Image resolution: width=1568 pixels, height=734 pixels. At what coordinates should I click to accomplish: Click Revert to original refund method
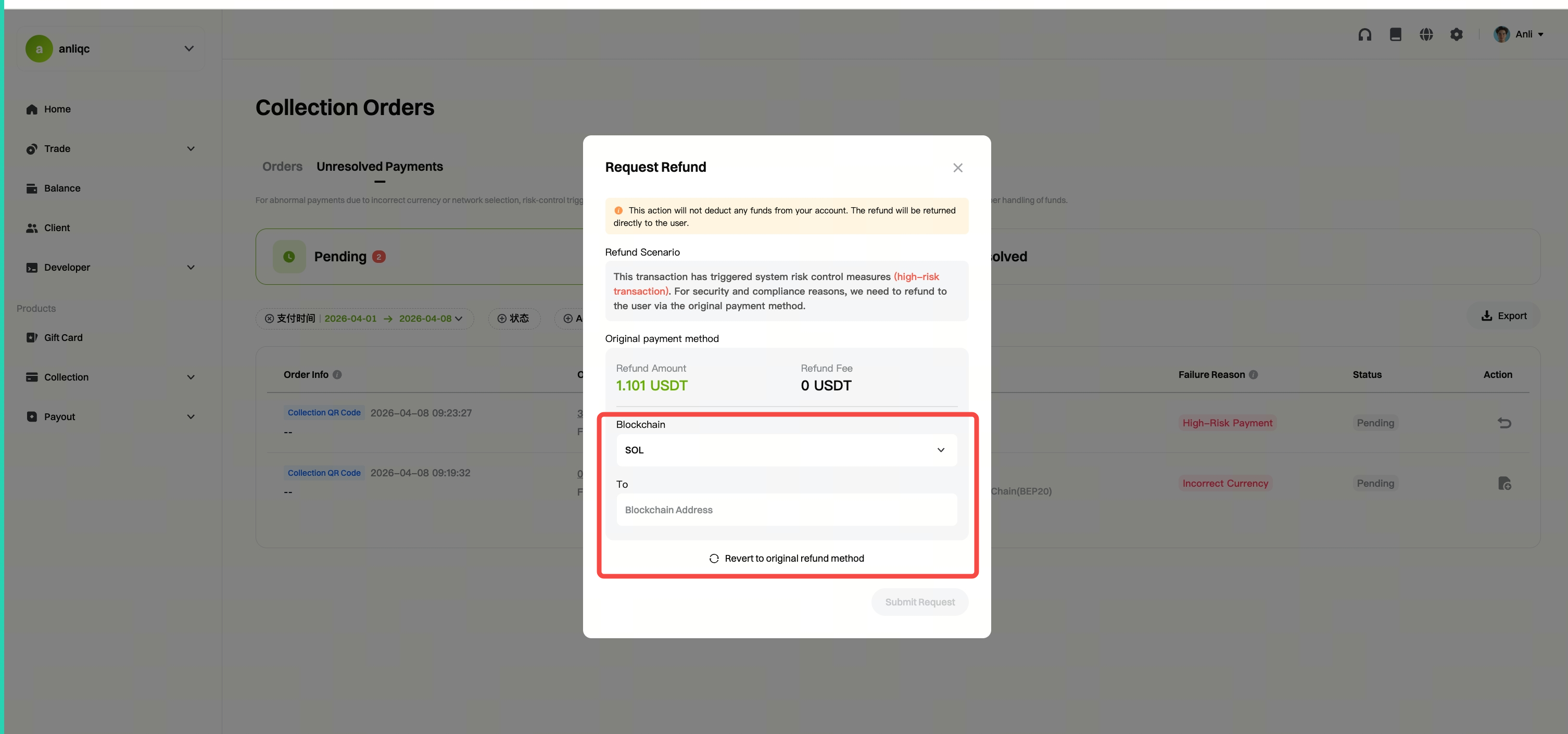pos(787,559)
